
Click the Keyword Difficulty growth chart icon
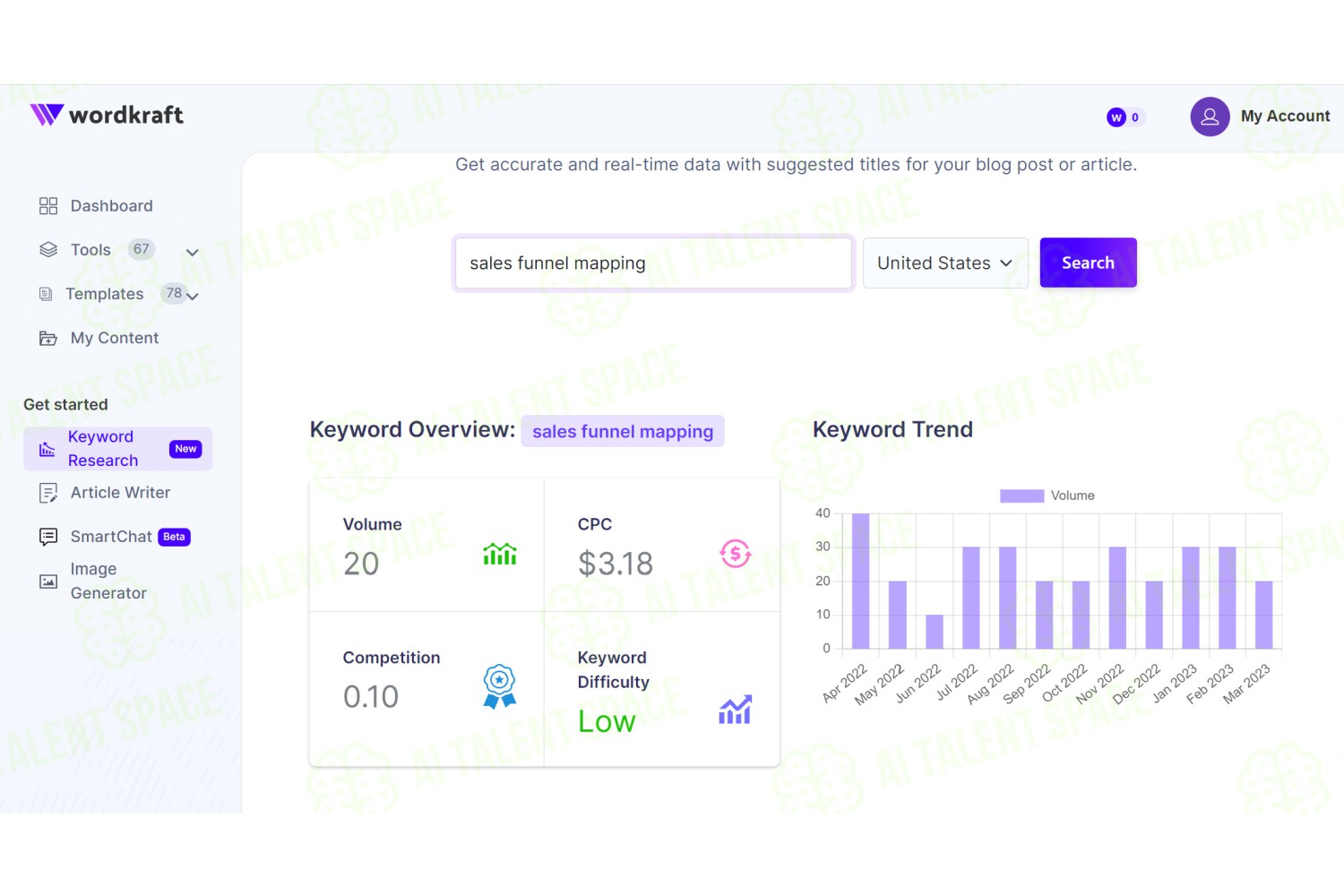(x=735, y=710)
